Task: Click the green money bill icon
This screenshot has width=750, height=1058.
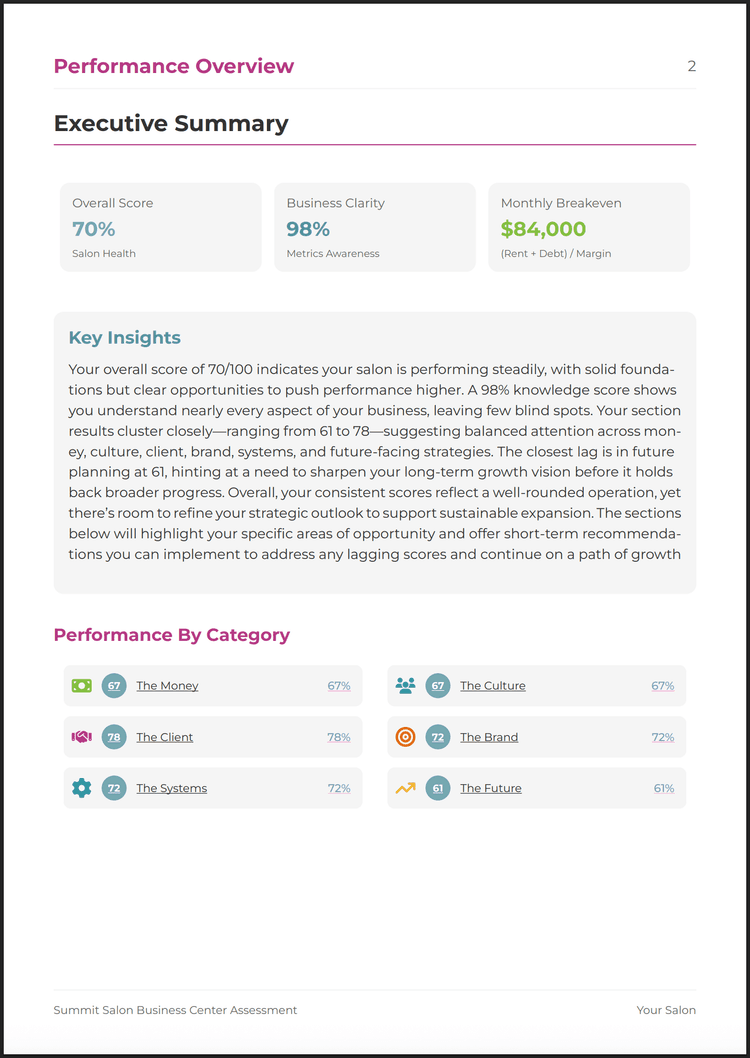Action: pyautogui.click(x=82, y=686)
